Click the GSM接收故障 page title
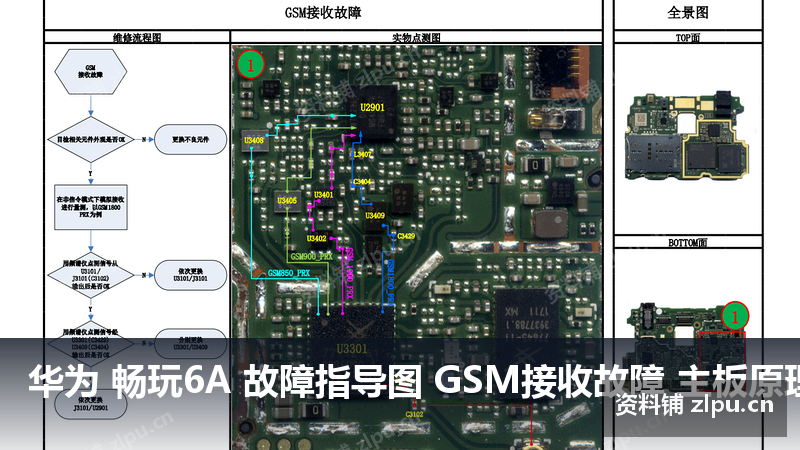 323,12
